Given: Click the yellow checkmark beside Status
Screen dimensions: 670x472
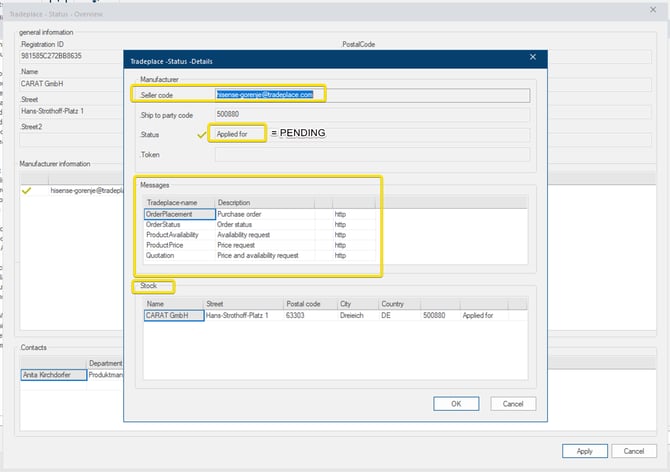Looking at the screenshot, I should pos(201,134).
